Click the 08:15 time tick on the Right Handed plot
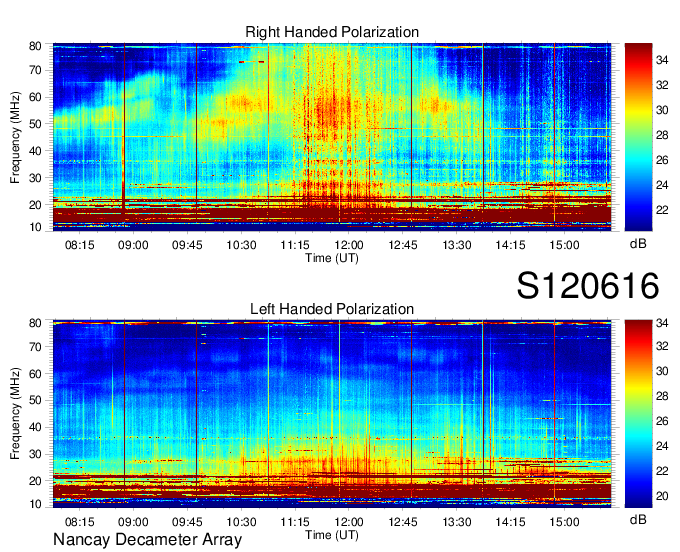Screen dimensions: 680x552 click(79, 245)
